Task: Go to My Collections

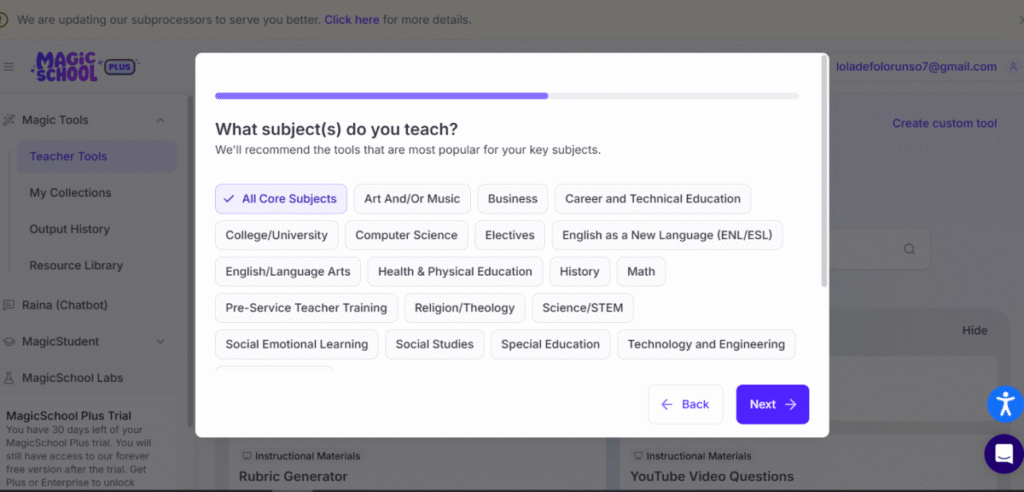Action: [70, 193]
